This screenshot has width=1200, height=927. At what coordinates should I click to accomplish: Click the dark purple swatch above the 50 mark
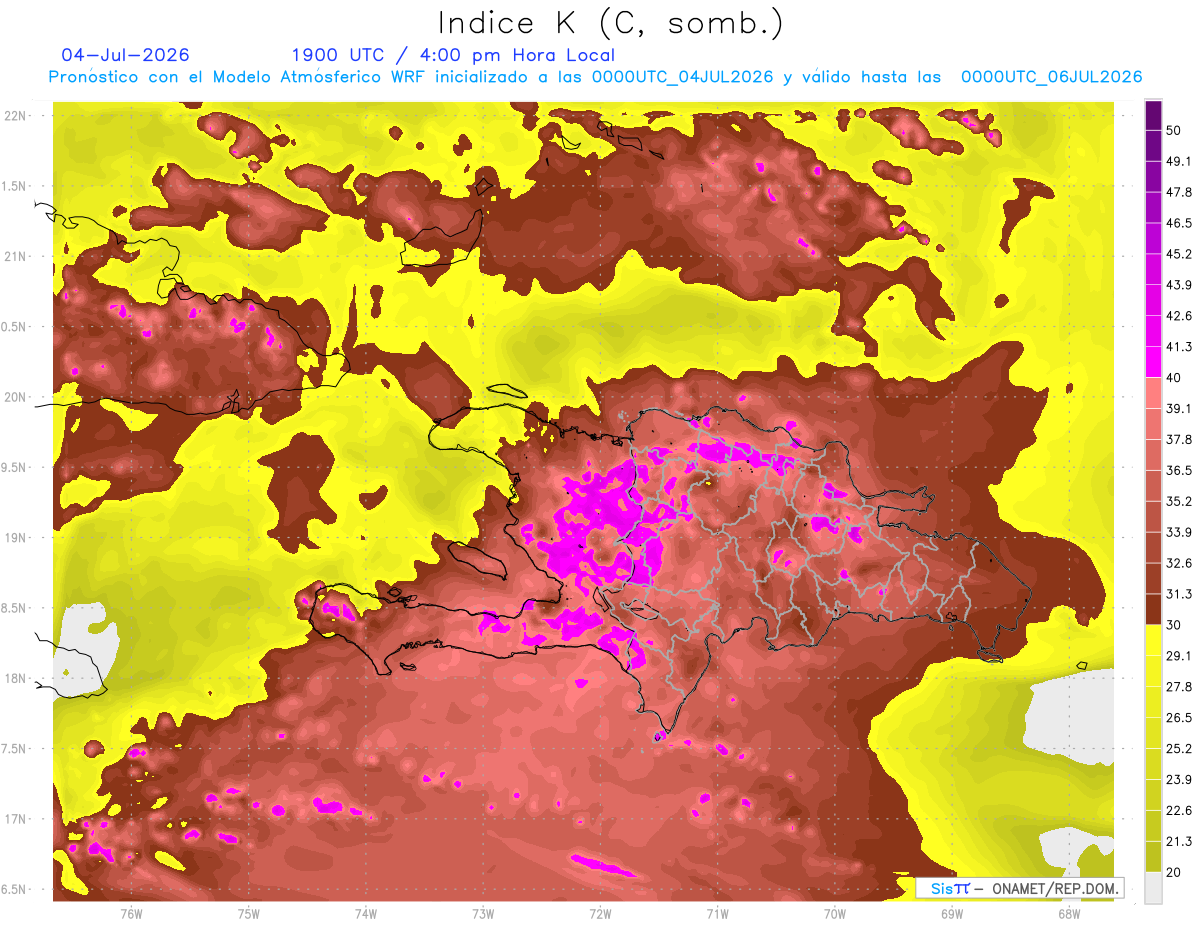click(1153, 116)
